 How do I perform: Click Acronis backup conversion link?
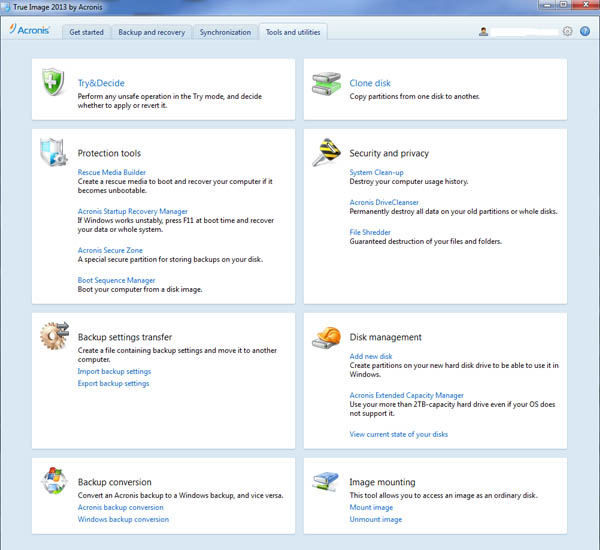pos(121,507)
